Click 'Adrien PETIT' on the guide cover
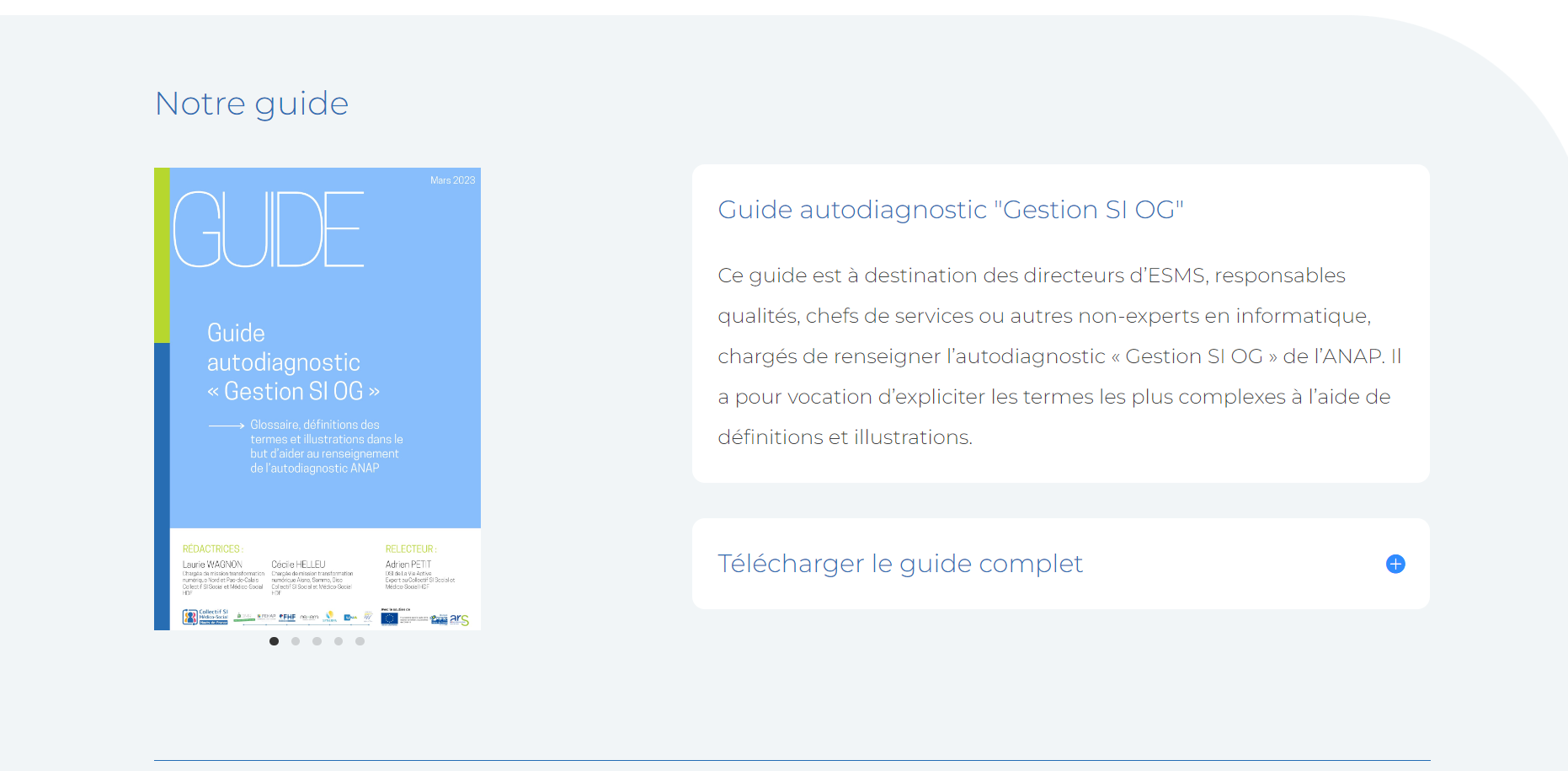Image resolution: width=1568 pixels, height=771 pixels. [x=408, y=565]
